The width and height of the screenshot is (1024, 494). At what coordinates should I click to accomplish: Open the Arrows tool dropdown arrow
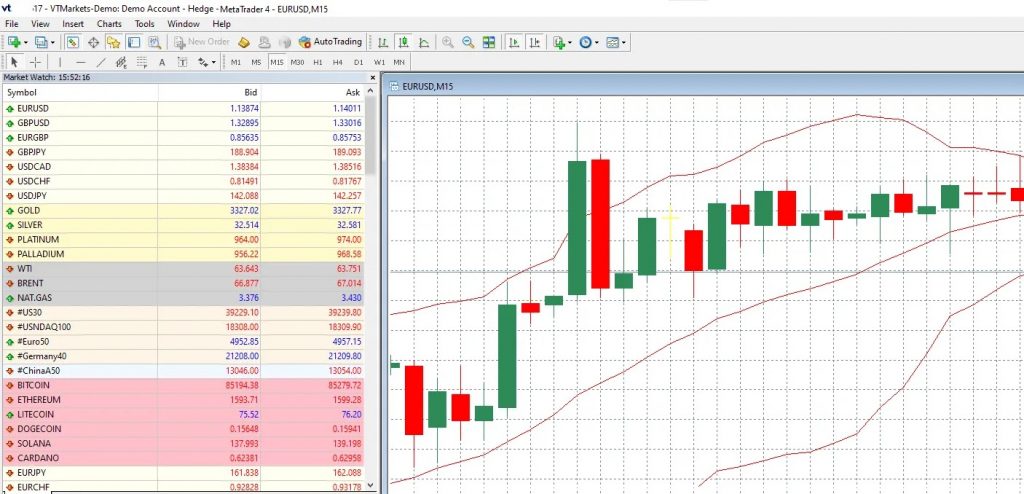214,62
